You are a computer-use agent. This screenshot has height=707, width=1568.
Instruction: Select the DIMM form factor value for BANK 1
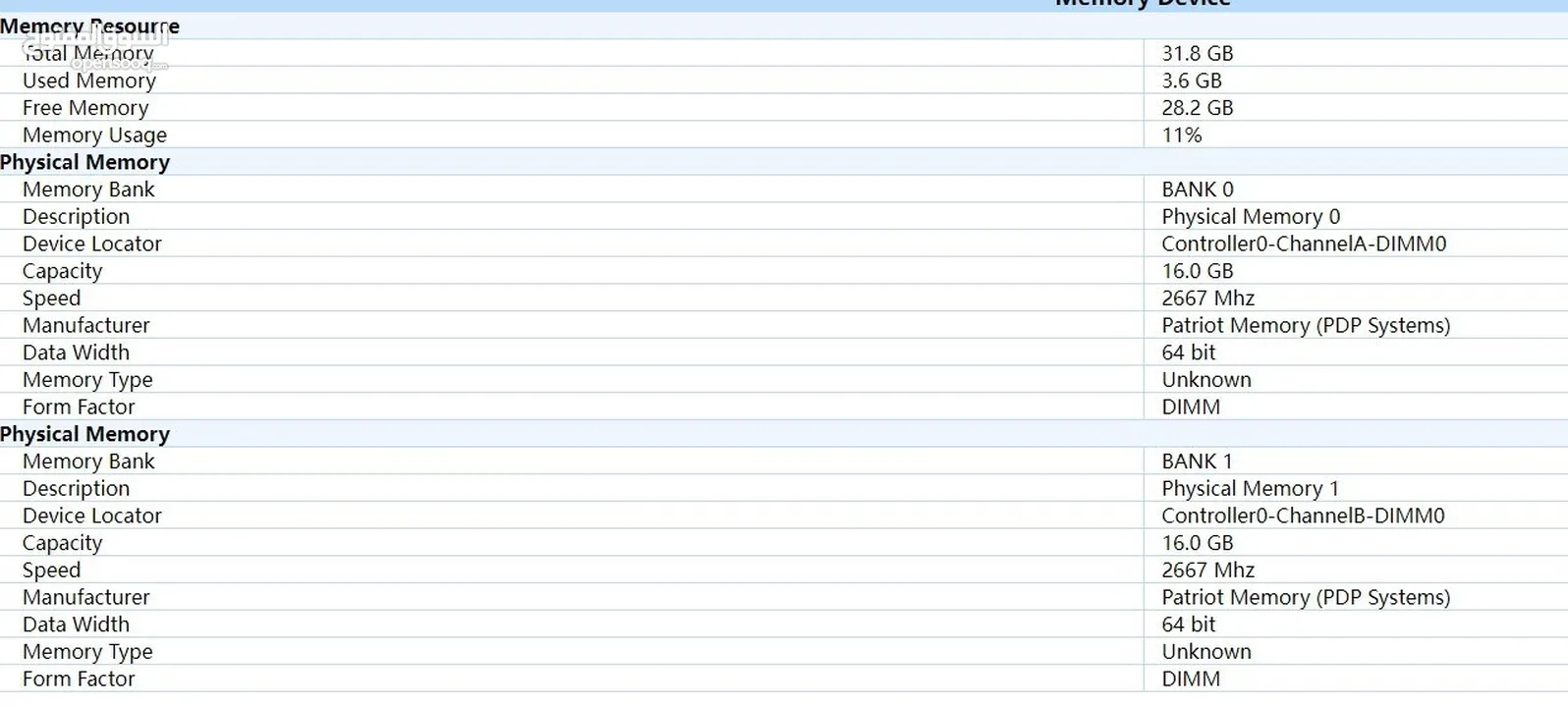coord(1191,680)
